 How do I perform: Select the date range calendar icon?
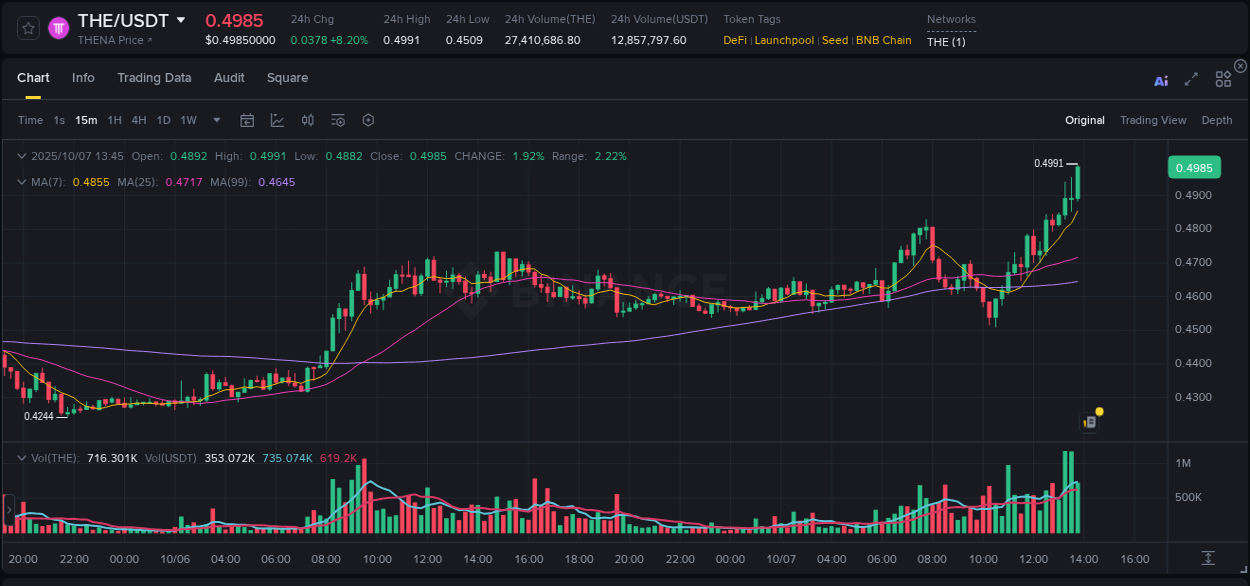[247, 120]
